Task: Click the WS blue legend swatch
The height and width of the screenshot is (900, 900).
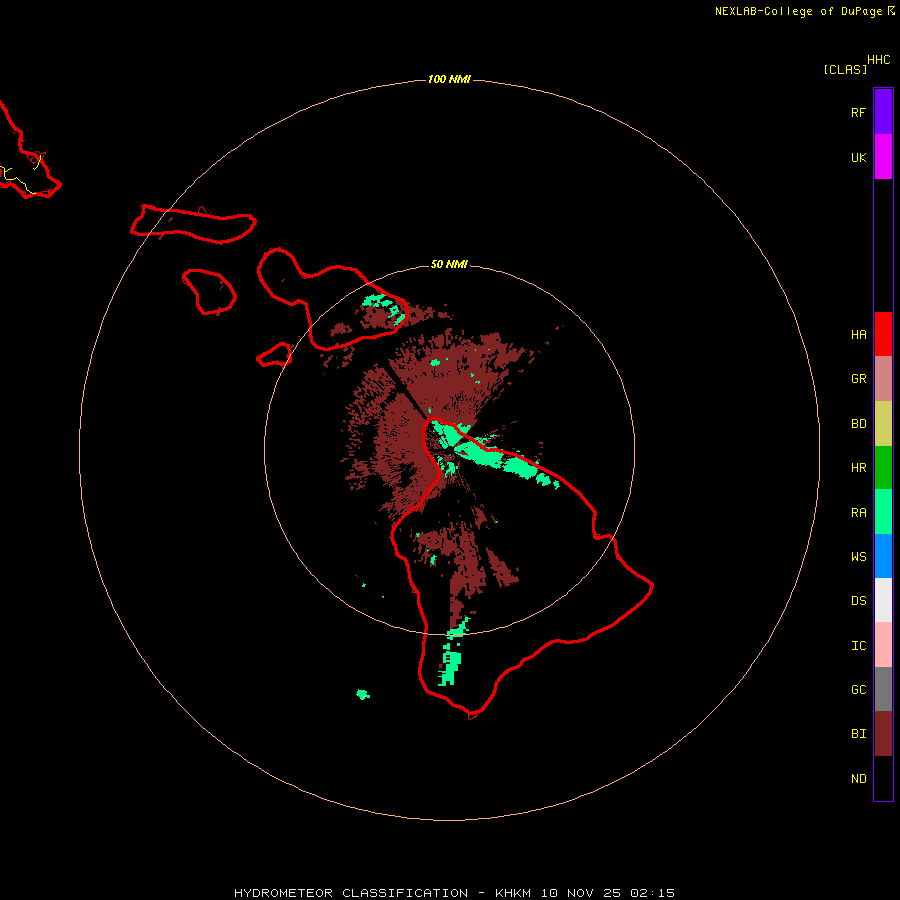Action: [883, 556]
